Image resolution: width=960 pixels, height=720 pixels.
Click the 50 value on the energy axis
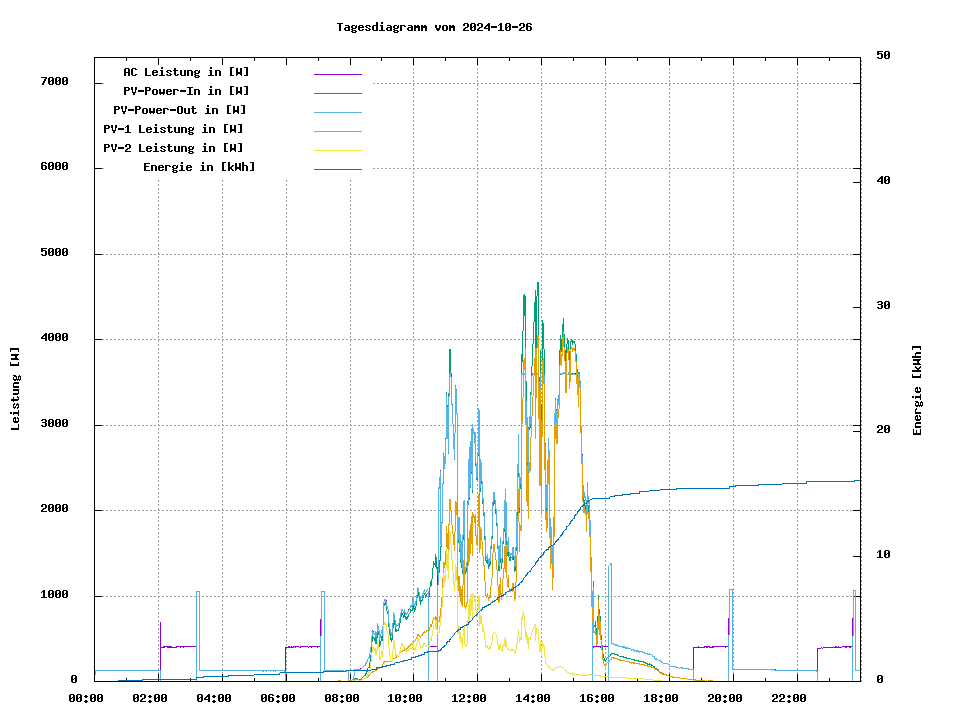883,56
